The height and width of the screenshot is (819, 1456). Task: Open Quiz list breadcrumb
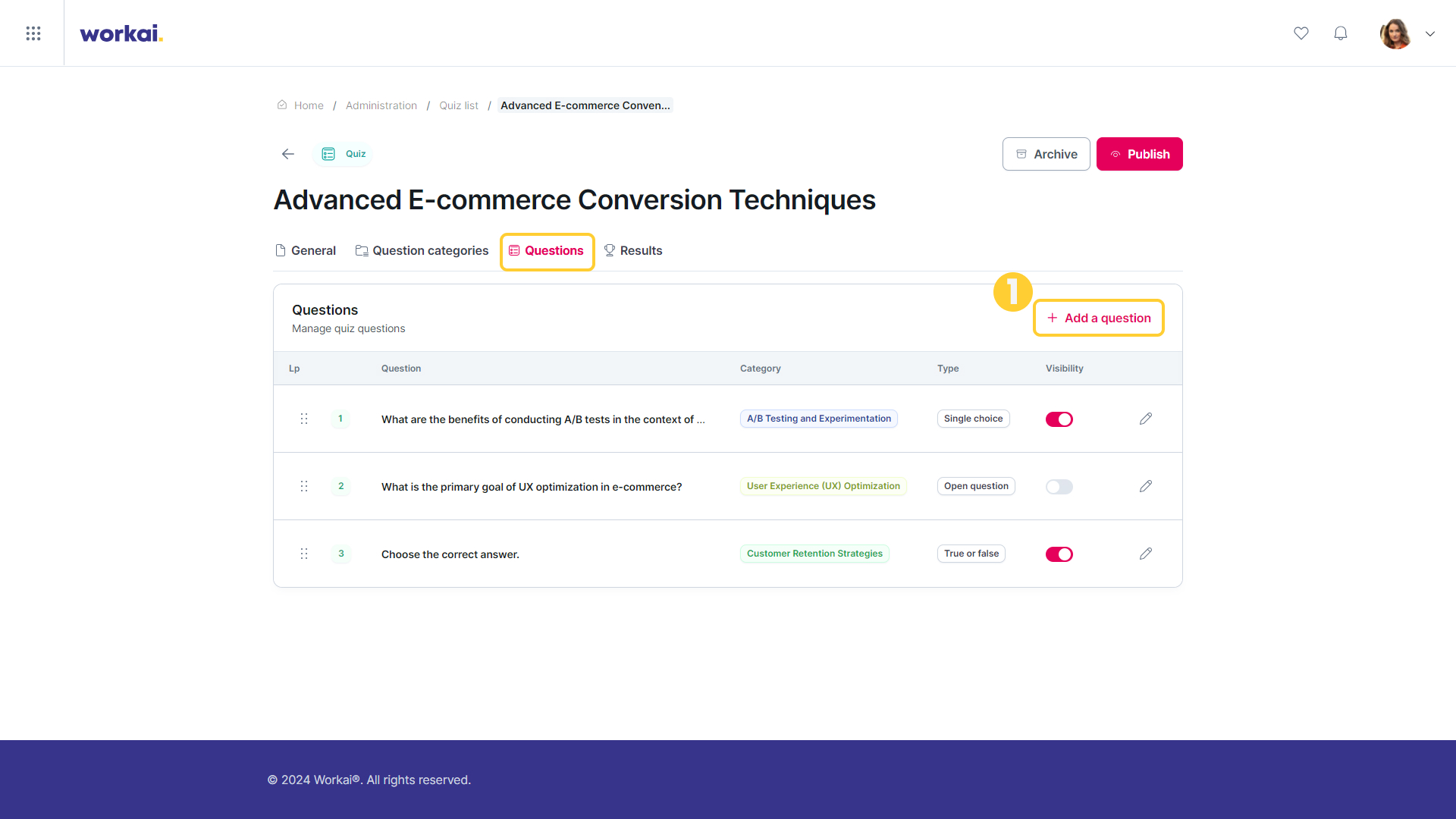[x=459, y=105]
